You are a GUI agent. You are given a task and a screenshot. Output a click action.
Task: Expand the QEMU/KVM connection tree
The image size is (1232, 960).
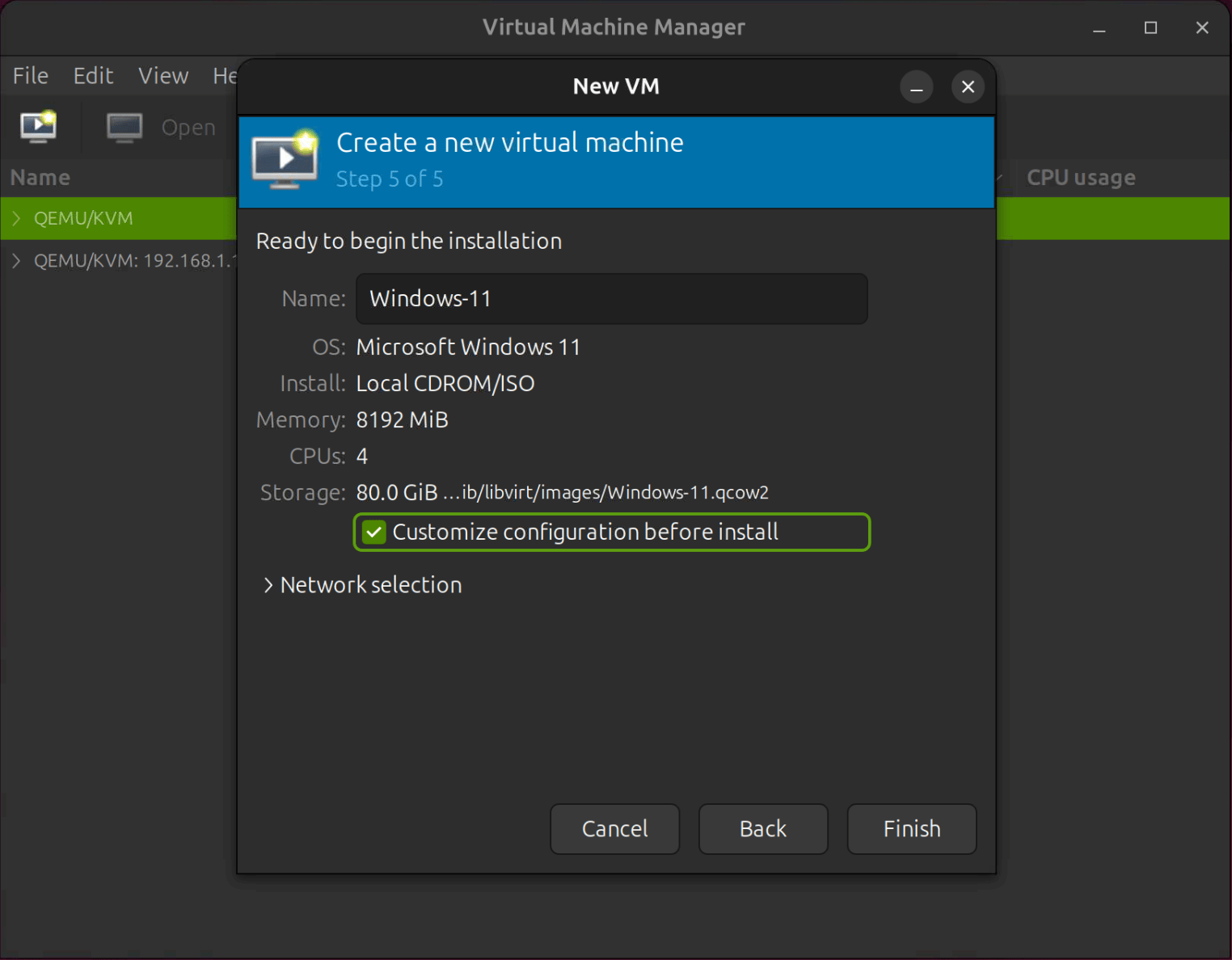point(16,218)
